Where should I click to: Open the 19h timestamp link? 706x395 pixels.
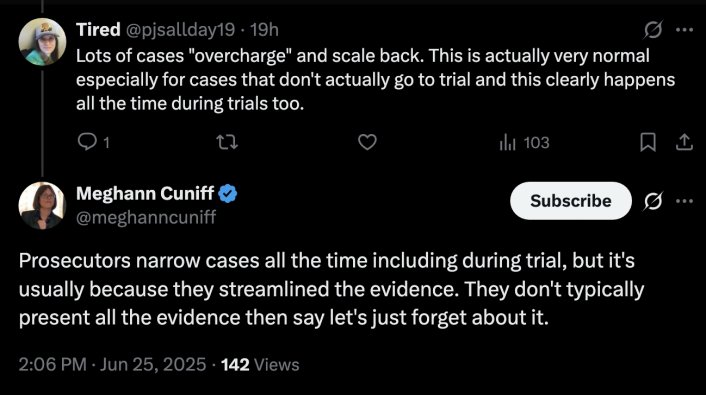264,30
